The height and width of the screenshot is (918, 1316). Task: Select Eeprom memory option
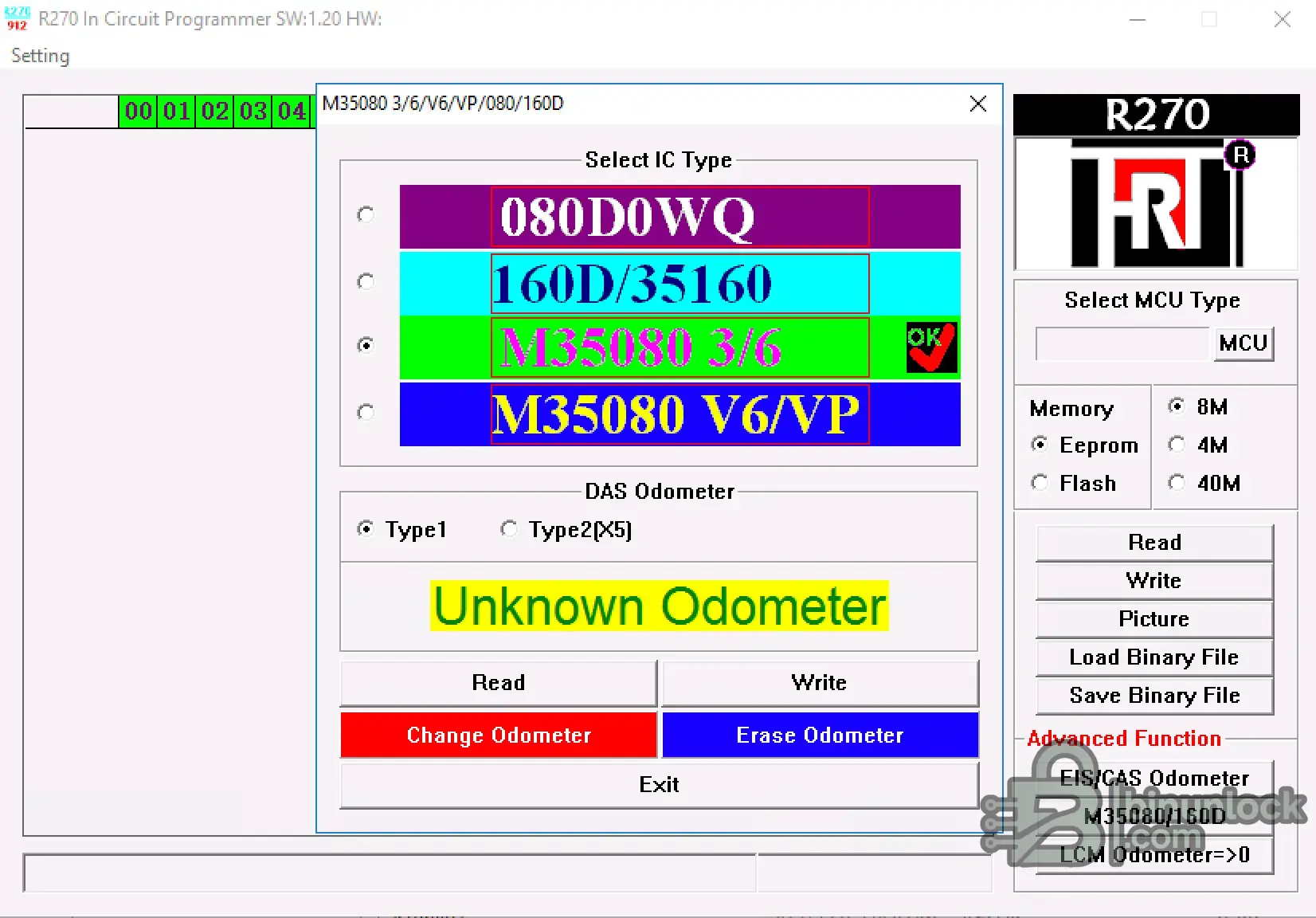1085,445
